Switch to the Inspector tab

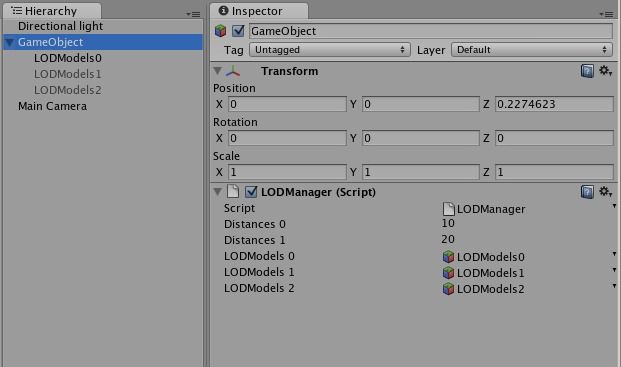(x=259, y=11)
